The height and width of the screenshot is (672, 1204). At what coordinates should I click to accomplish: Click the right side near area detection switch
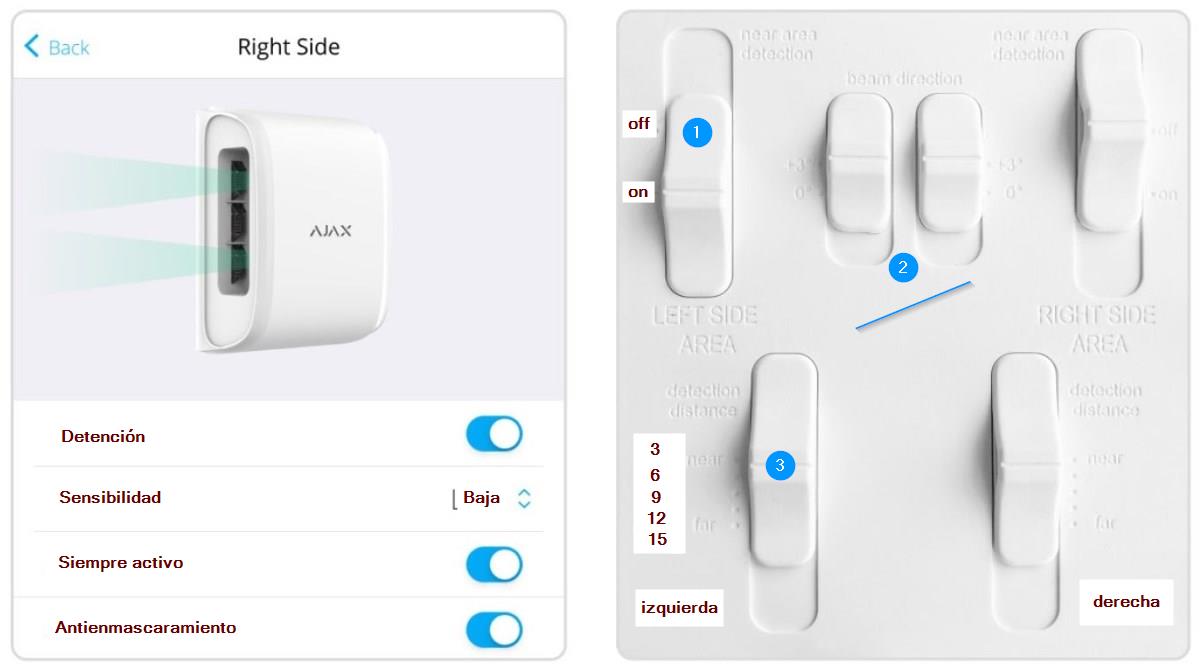point(1110,127)
